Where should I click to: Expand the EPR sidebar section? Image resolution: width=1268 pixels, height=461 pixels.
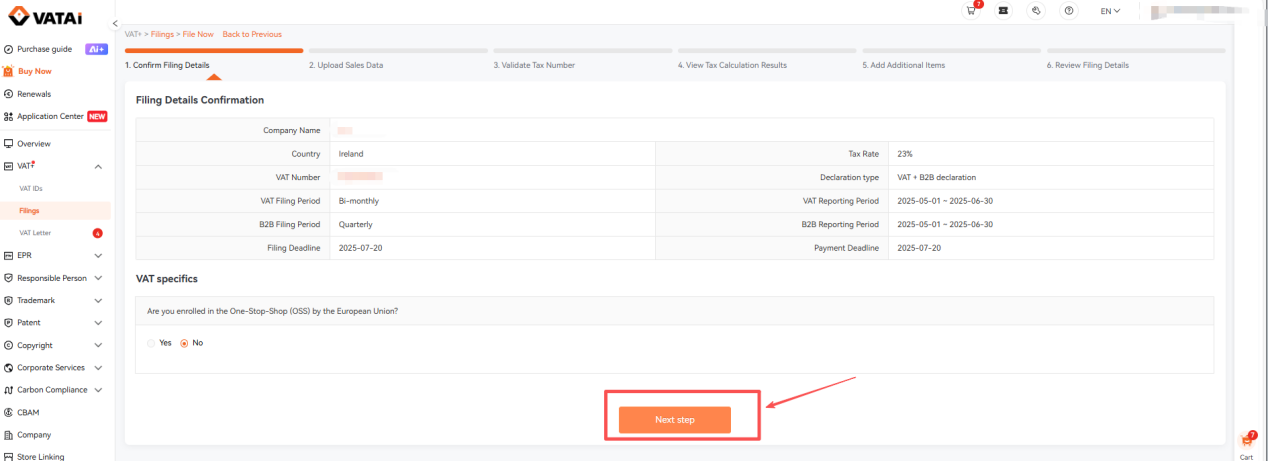[x=98, y=255]
